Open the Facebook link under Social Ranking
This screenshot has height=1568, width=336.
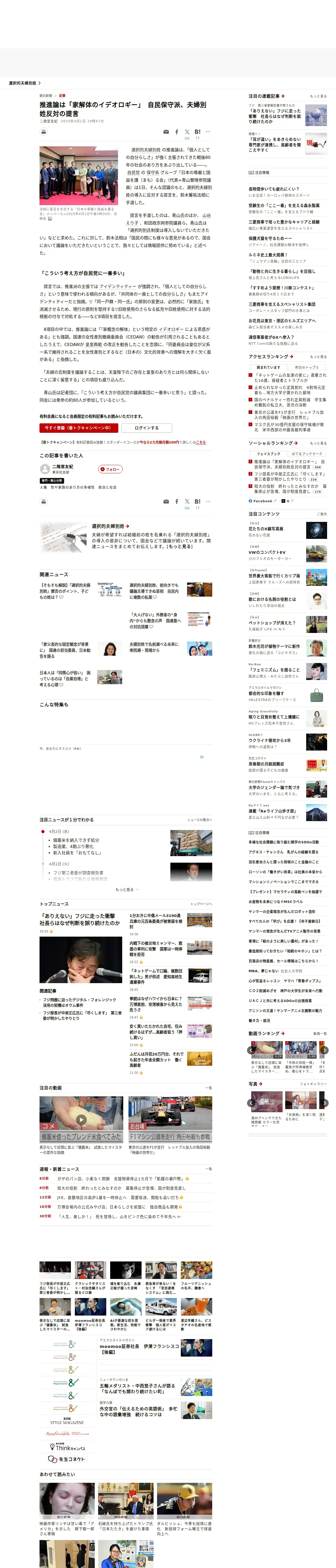[x=262, y=501]
